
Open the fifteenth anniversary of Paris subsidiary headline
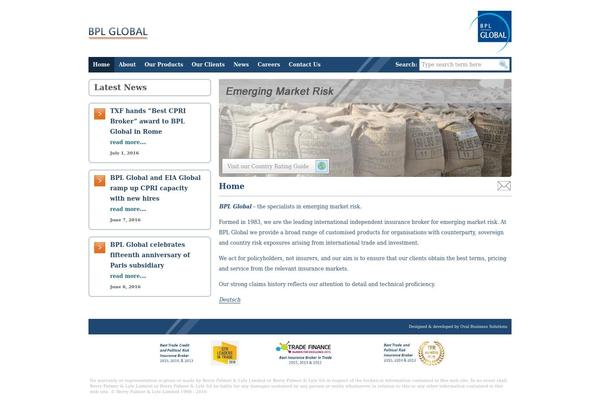tap(150, 255)
